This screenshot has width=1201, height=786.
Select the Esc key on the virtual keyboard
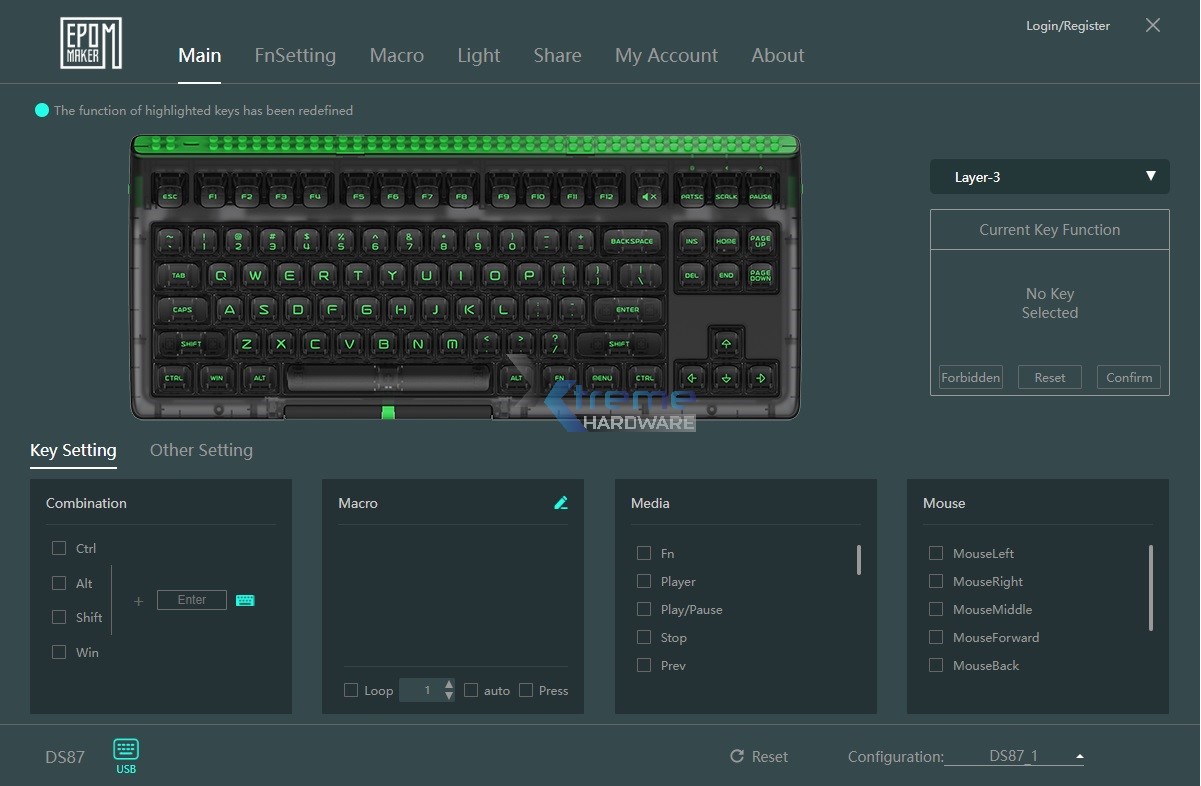point(167,196)
